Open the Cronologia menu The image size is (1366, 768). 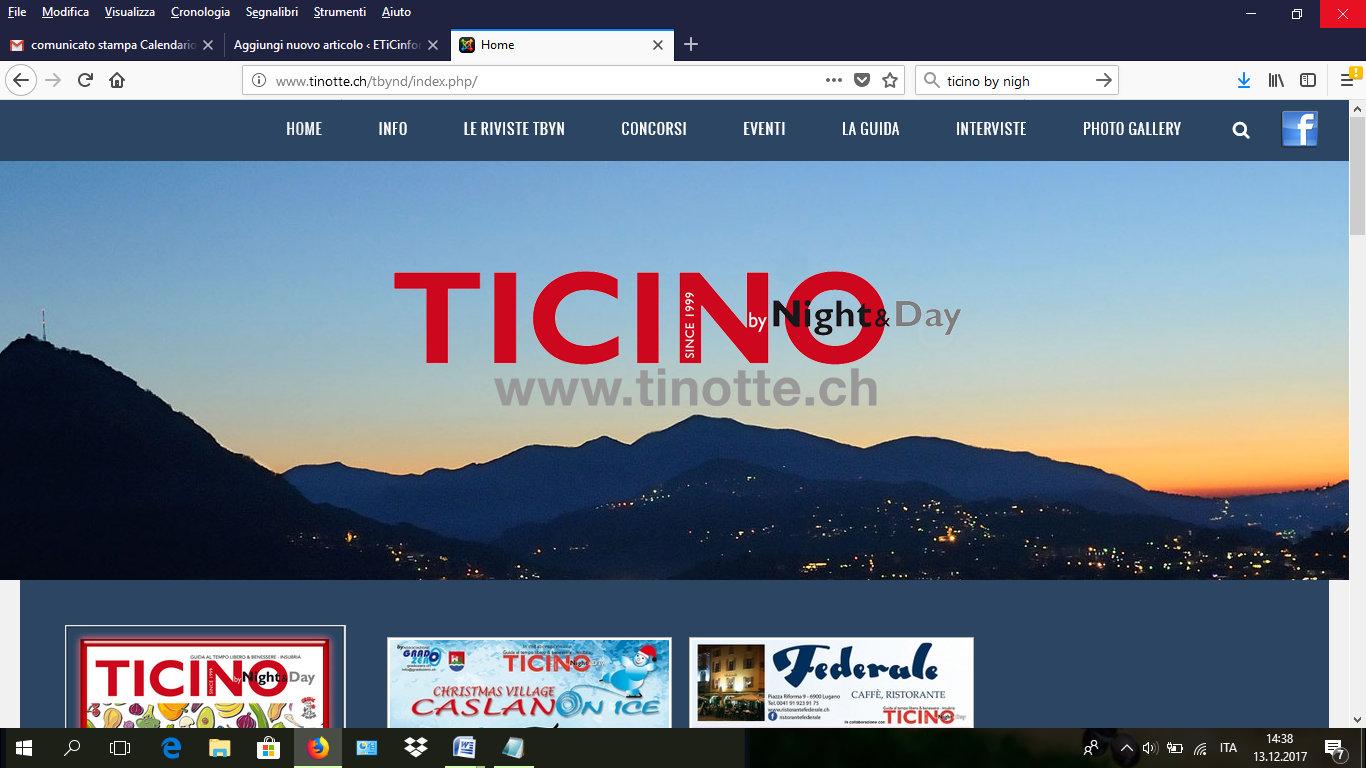(200, 12)
